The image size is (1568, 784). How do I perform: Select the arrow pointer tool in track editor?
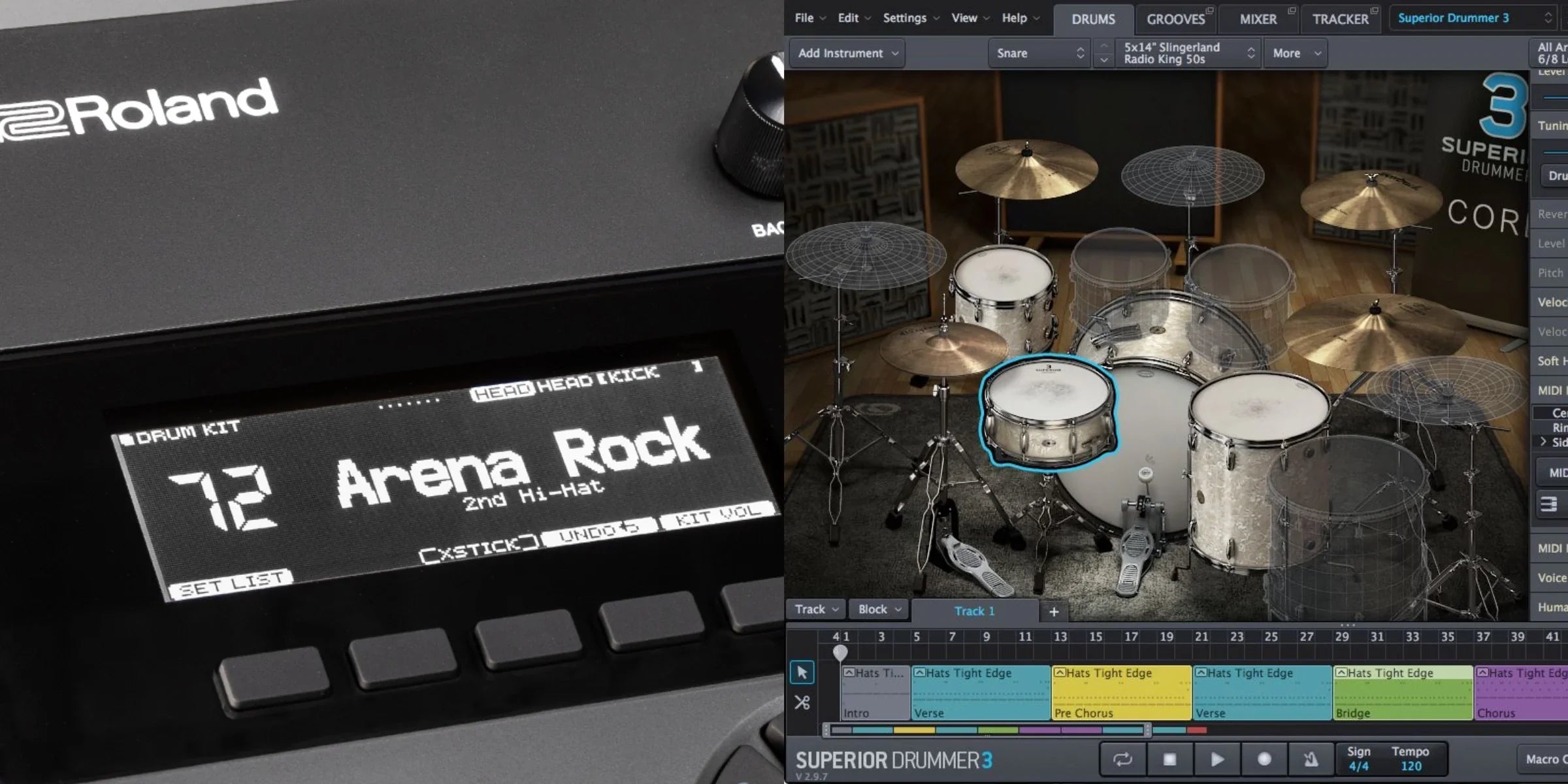[x=802, y=672]
